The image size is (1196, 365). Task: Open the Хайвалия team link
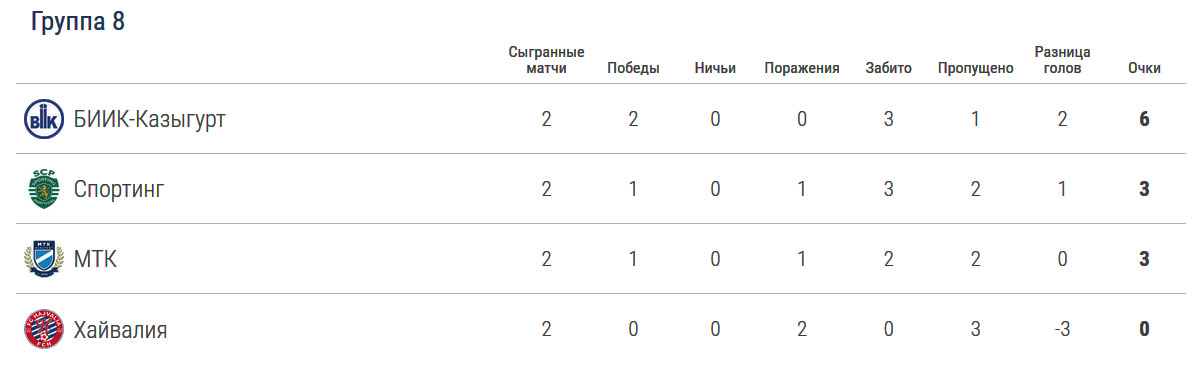121,330
